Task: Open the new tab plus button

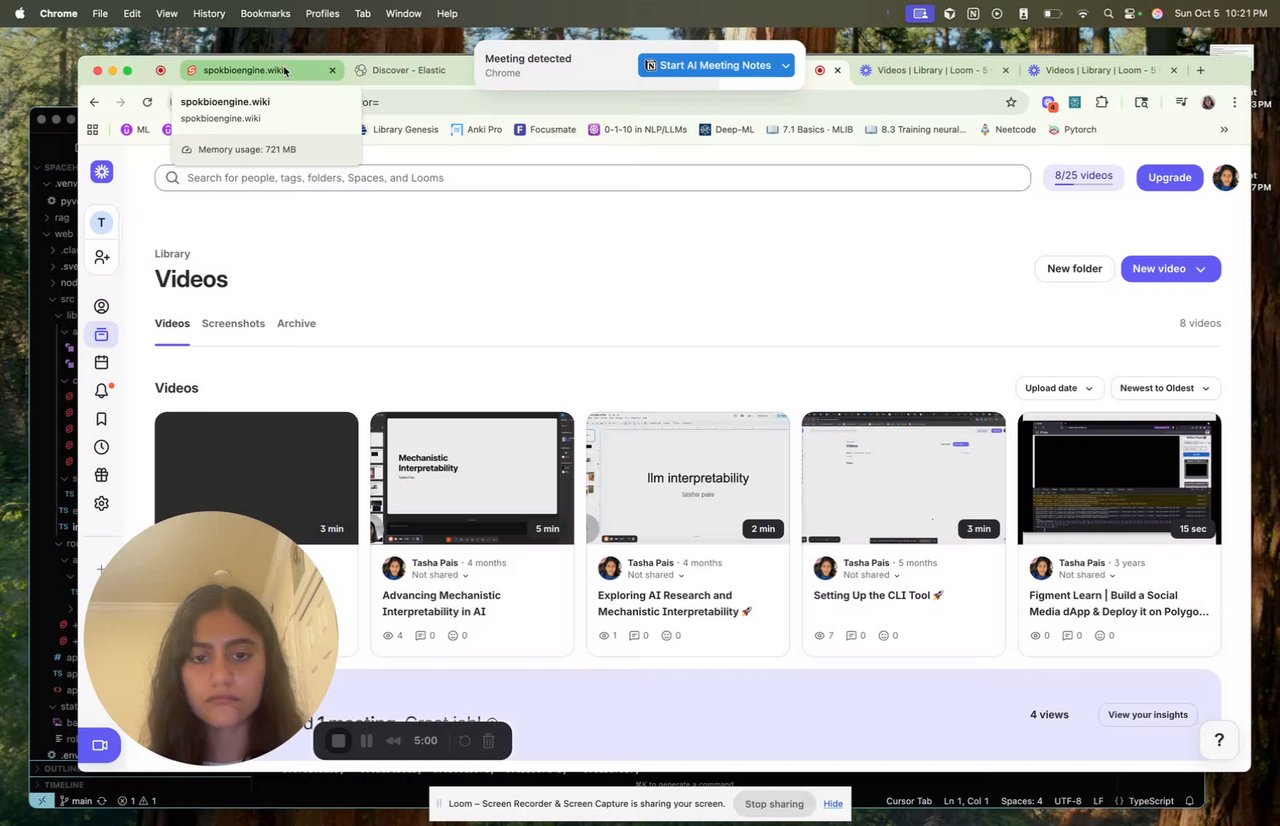Action: (x=1201, y=70)
